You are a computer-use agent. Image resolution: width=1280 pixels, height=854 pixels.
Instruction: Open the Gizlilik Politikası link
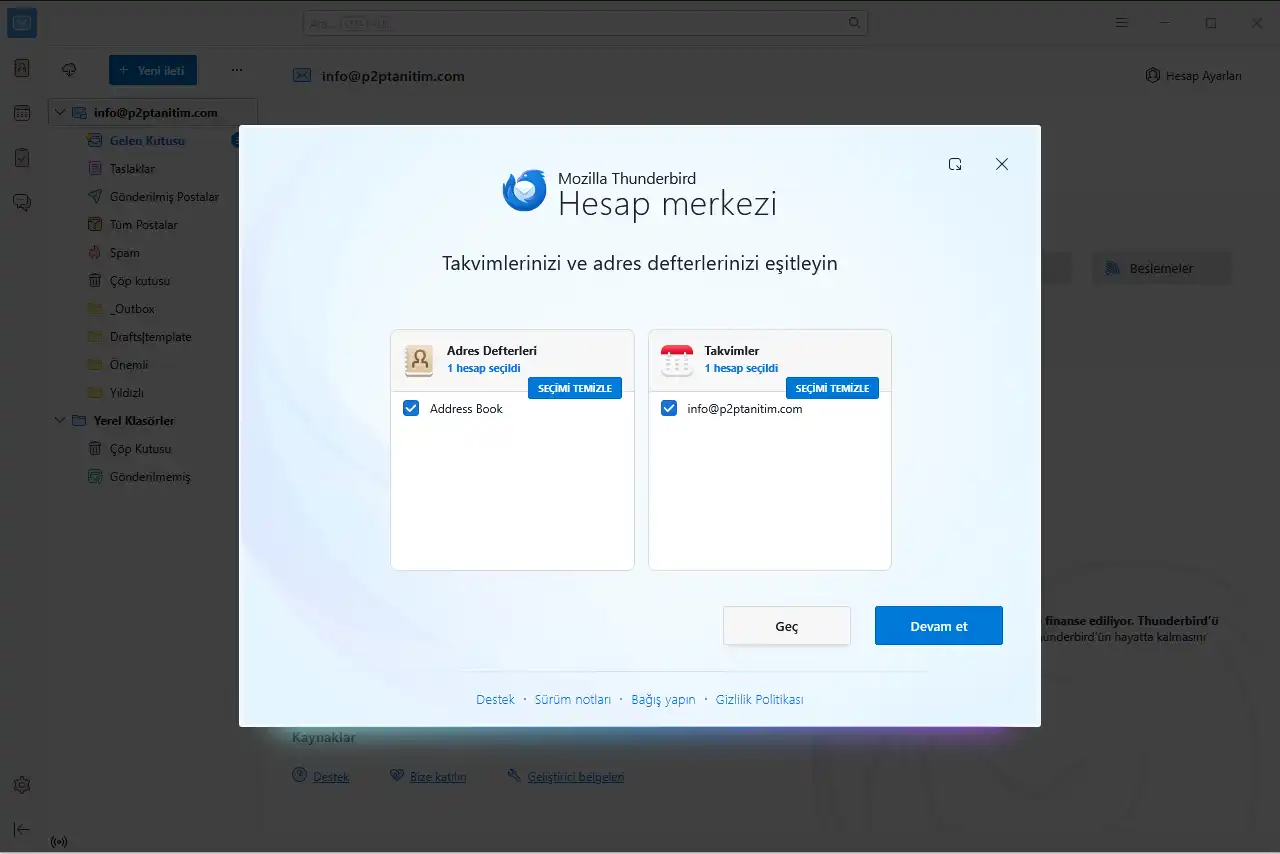(x=760, y=700)
